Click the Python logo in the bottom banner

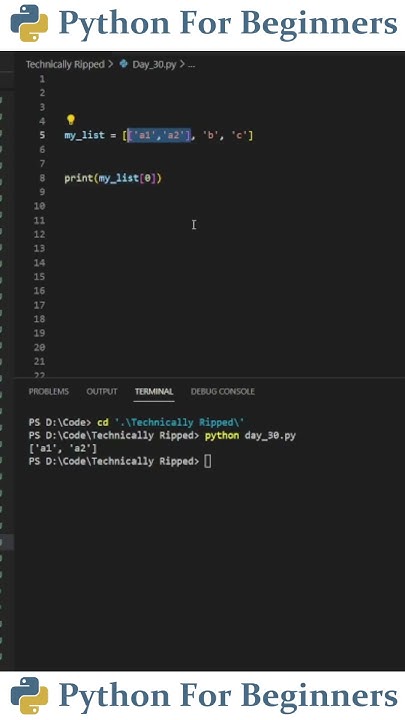click(x=29, y=695)
